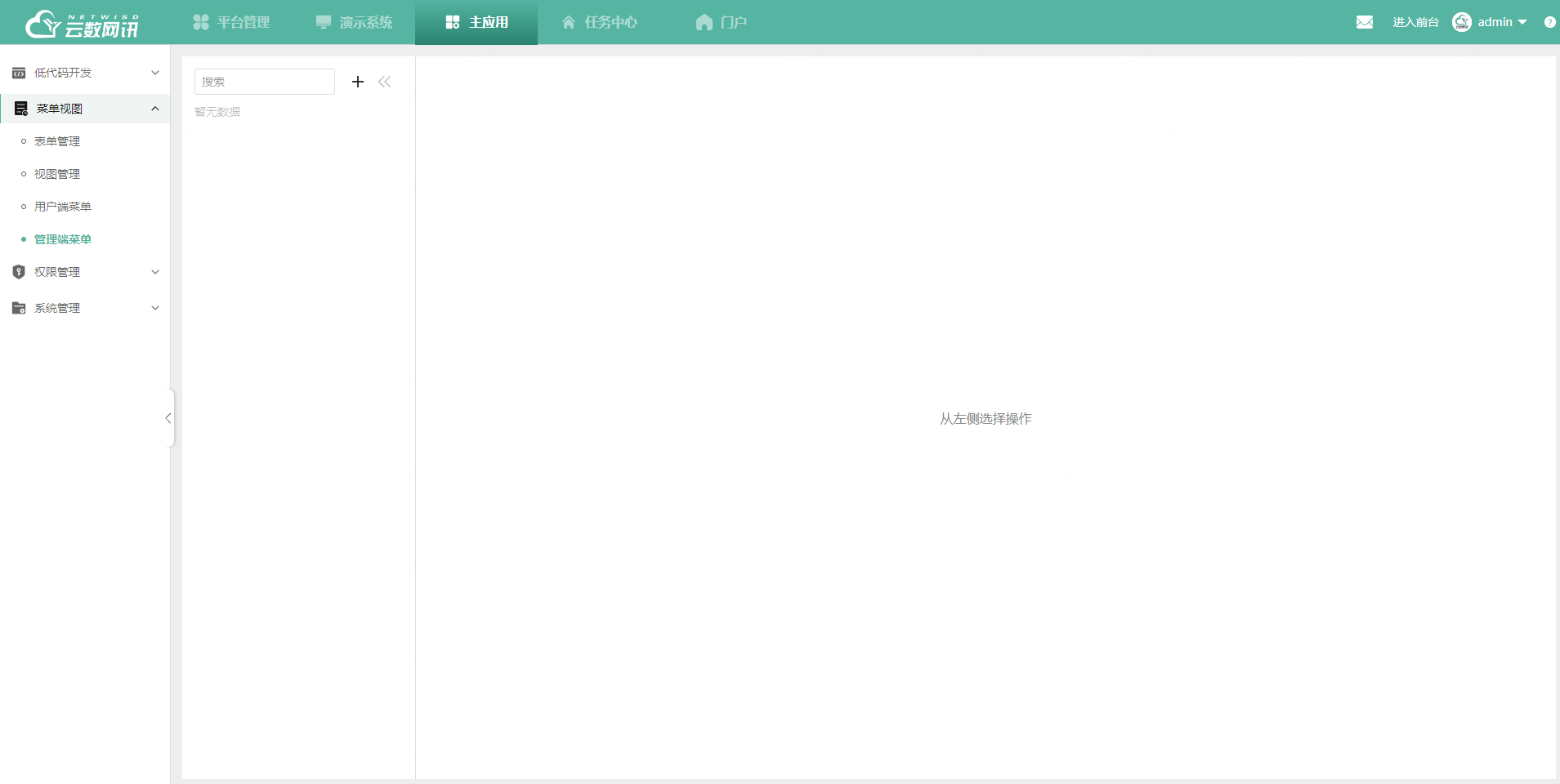Collapse the menu list with double-left arrows
This screenshot has height=784, width=1560.
(x=385, y=82)
